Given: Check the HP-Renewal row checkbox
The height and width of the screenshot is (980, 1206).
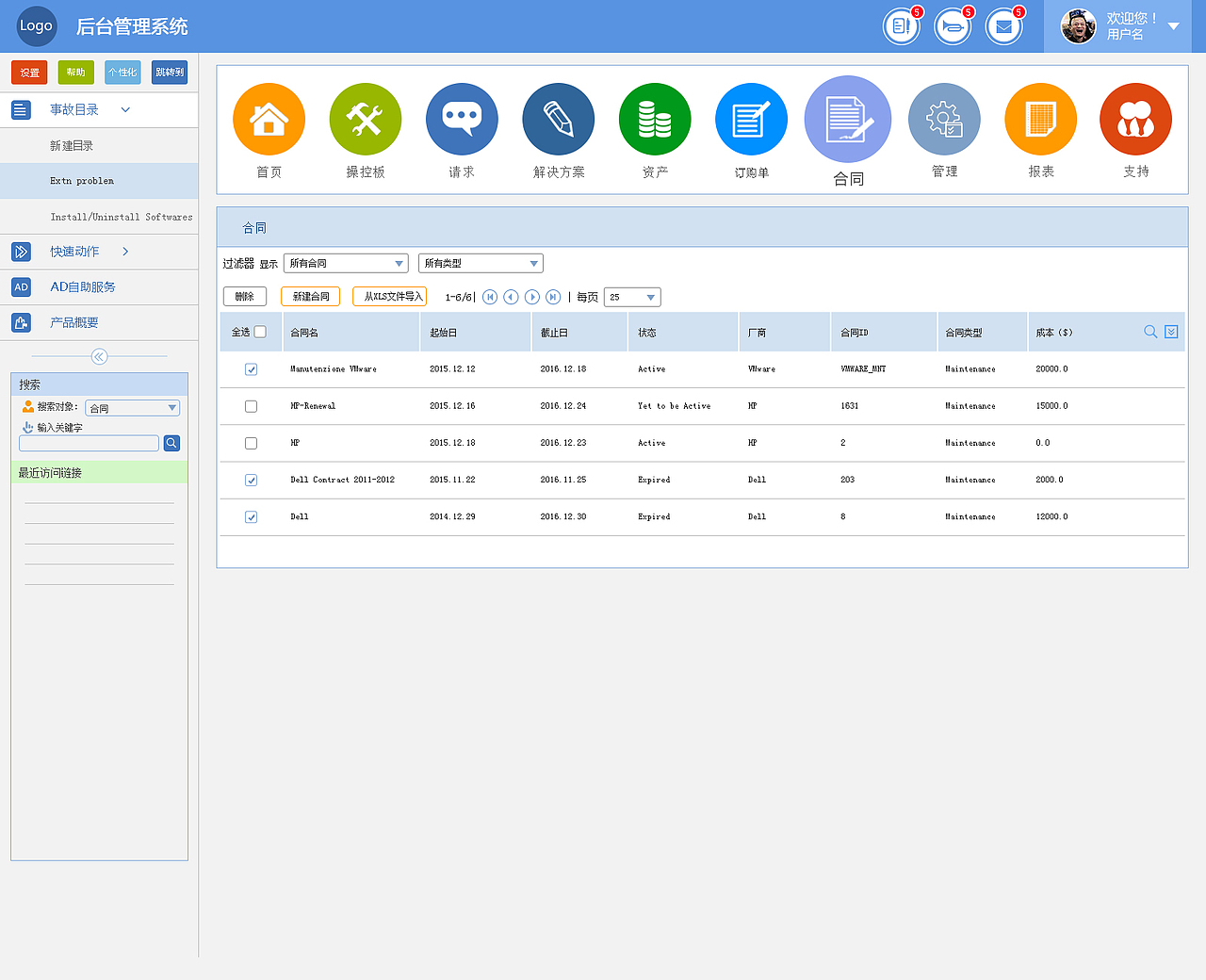Looking at the screenshot, I should [251, 406].
